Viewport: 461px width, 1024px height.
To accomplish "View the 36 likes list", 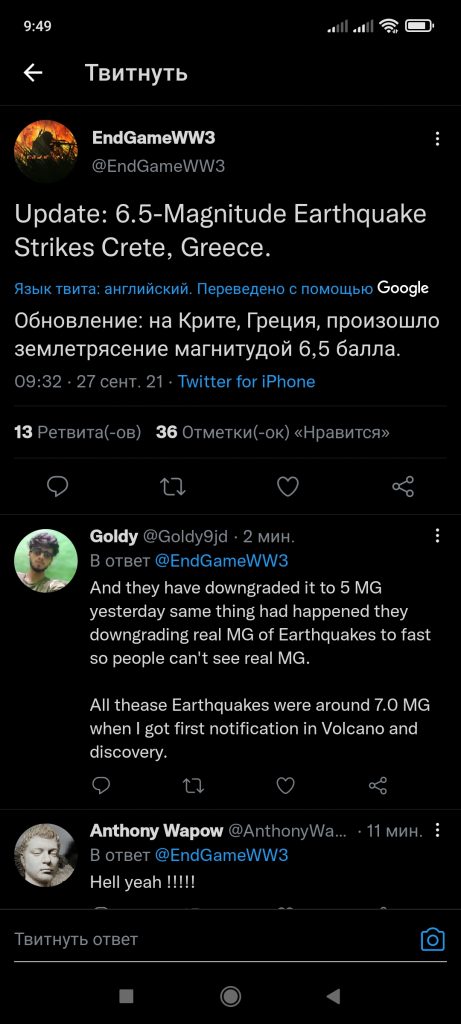I will (273, 432).
